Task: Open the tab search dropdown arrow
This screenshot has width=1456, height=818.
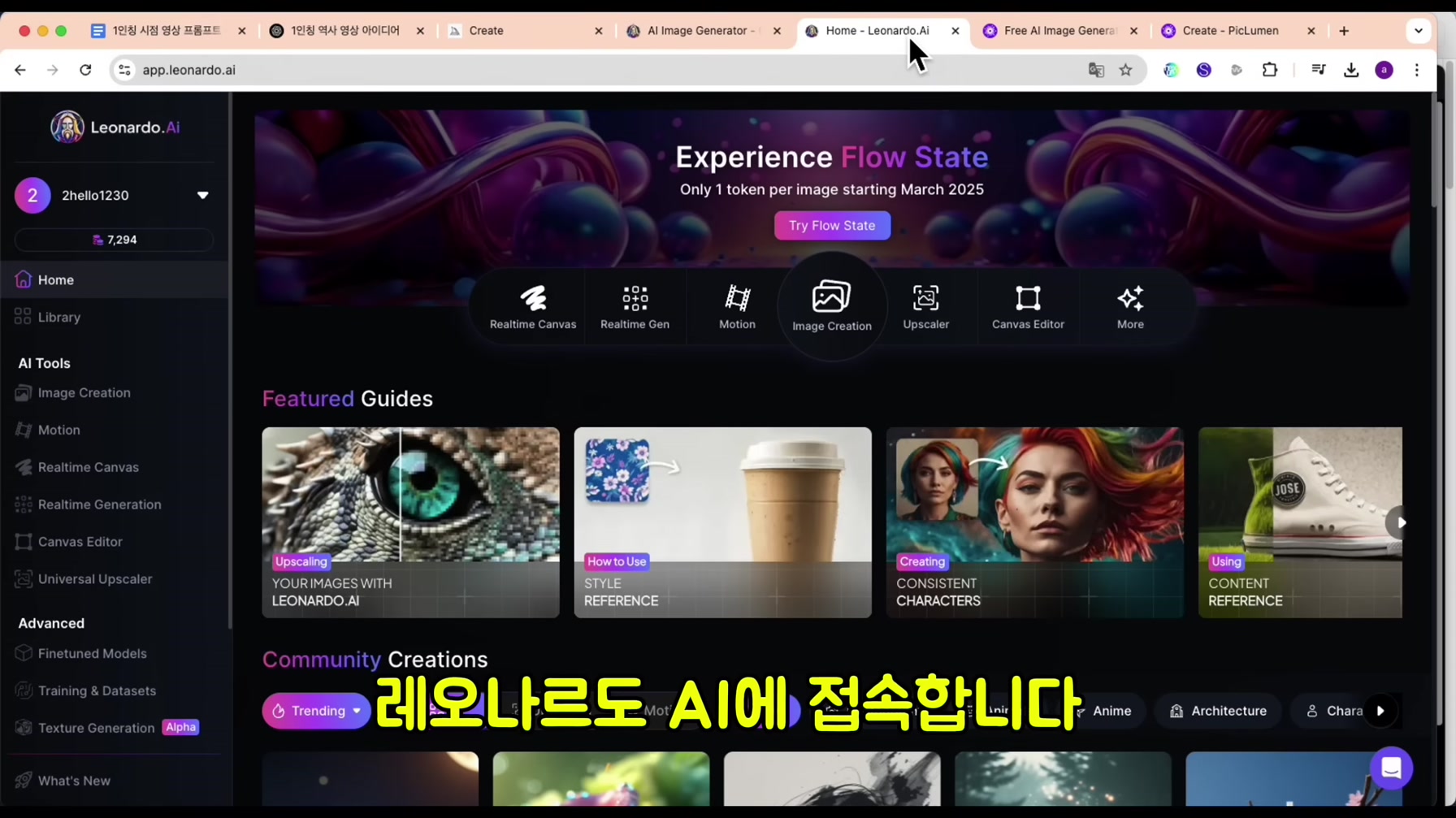Action: pos(1419,31)
